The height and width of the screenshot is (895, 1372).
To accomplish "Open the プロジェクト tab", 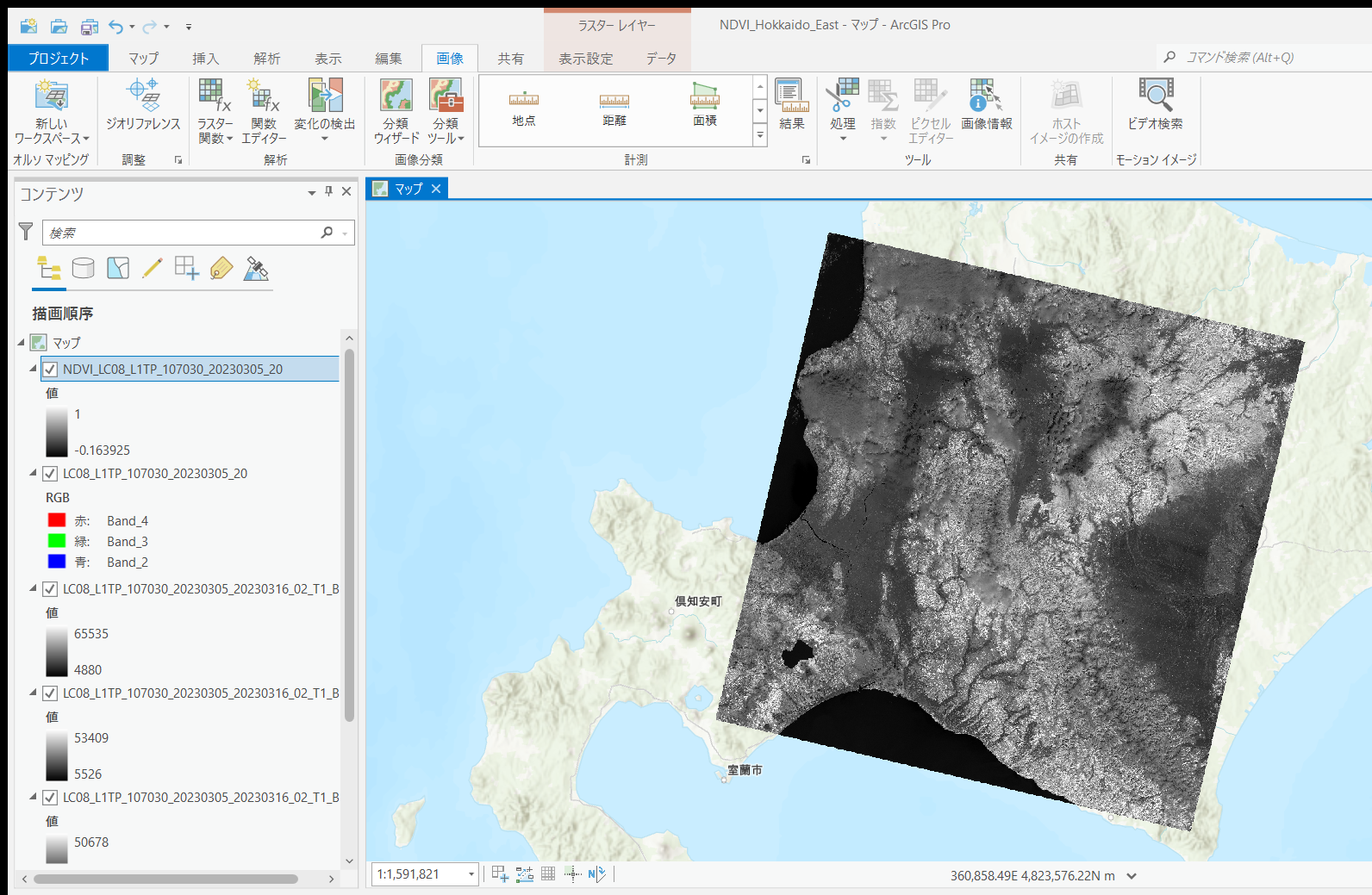I will pos(59,58).
